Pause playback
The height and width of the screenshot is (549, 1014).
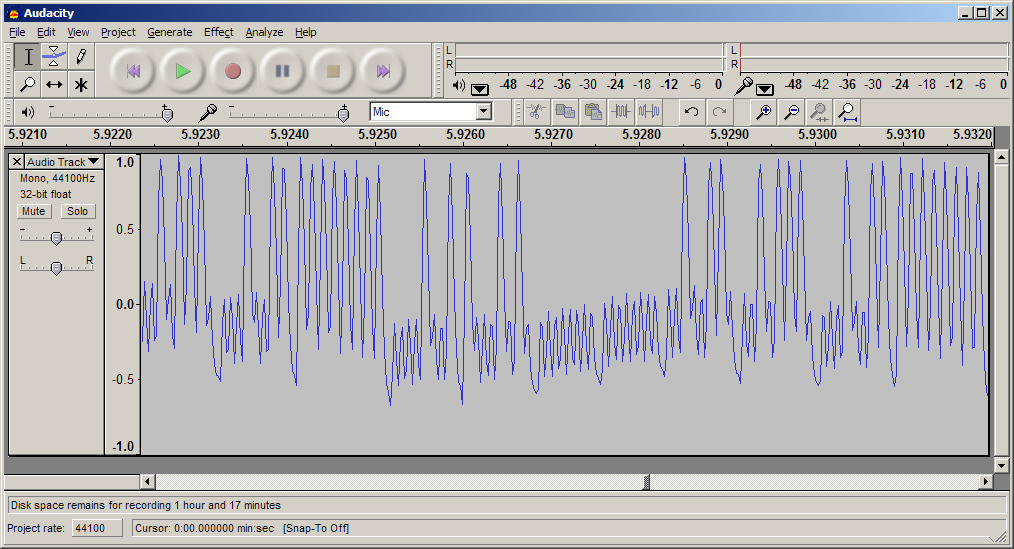pyautogui.click(x=283, y=71)
